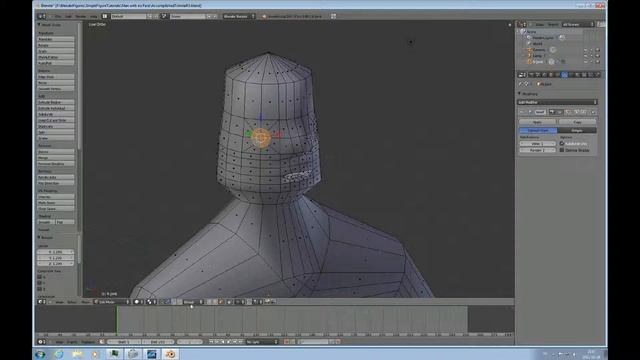
Task: Open the Object Data properties tab icon
Action: point(571,75)
